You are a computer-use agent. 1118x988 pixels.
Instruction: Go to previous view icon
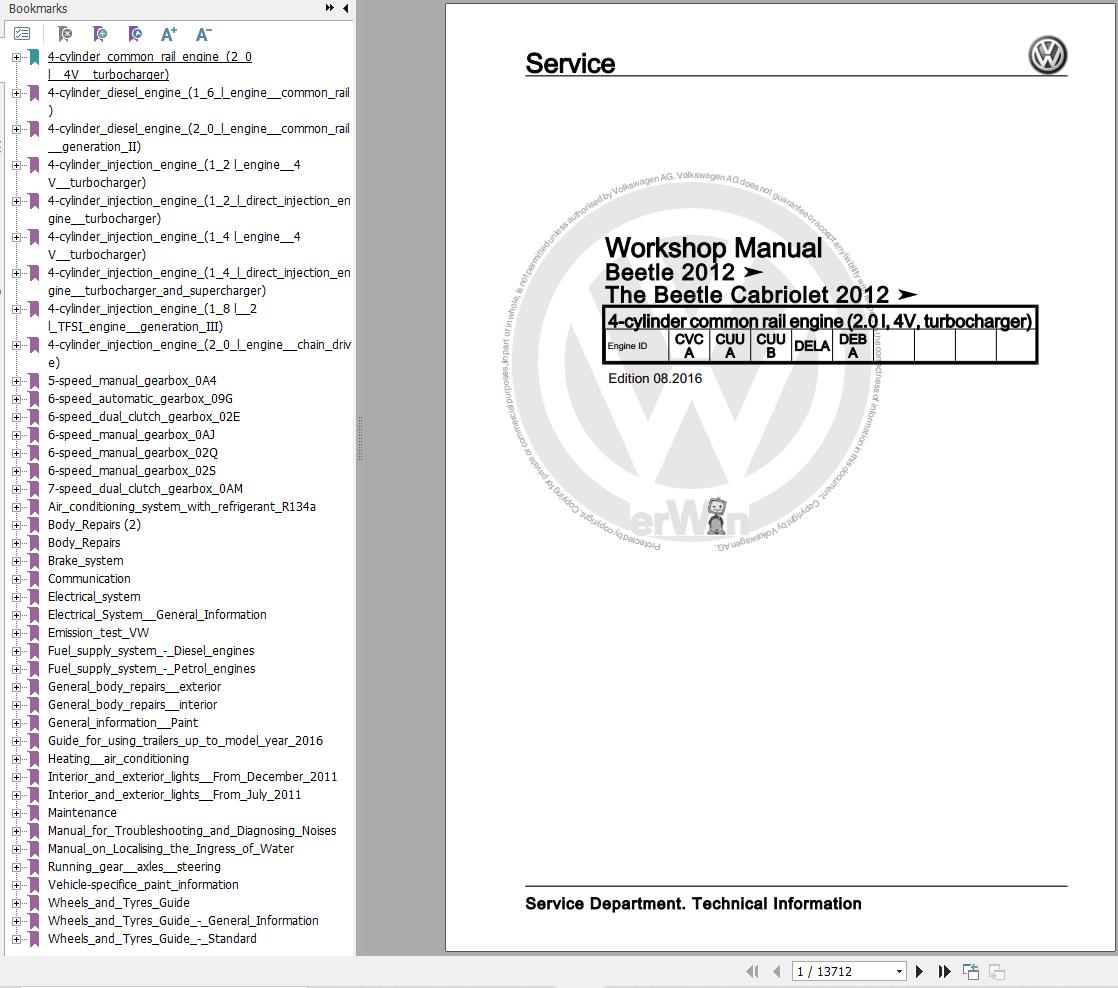[x=969, y=970]
